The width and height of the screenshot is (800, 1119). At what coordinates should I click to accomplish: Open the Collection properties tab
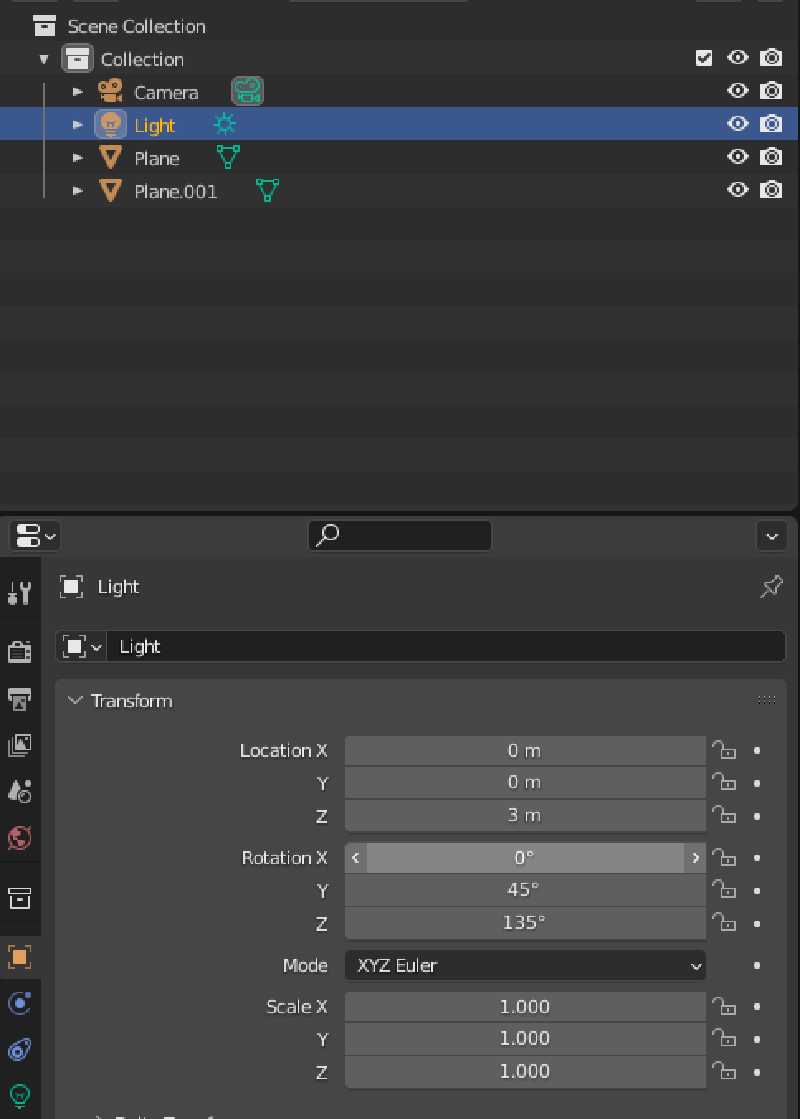19,897
